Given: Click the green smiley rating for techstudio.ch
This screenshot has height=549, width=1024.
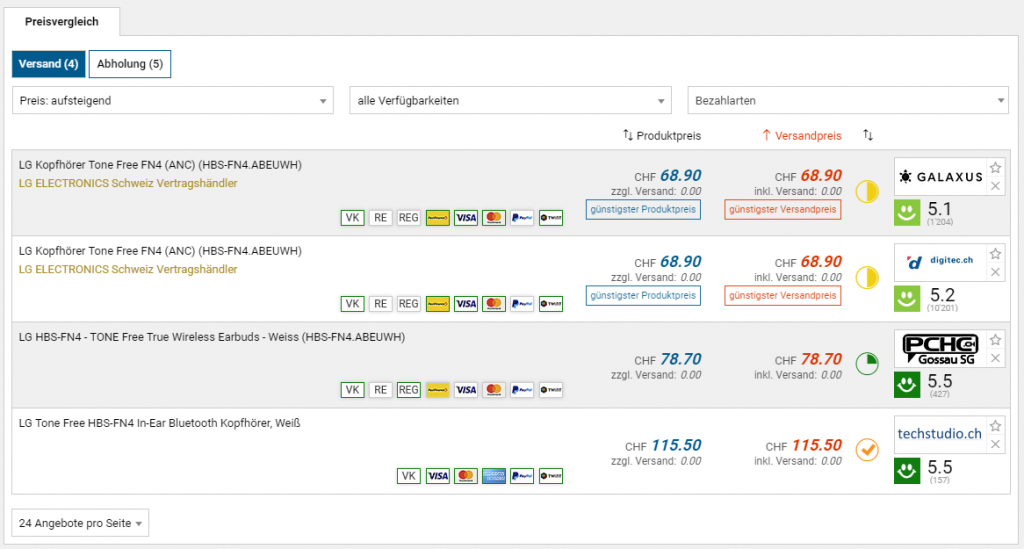Looking at the screenshot, I should [x=907, y=469].
